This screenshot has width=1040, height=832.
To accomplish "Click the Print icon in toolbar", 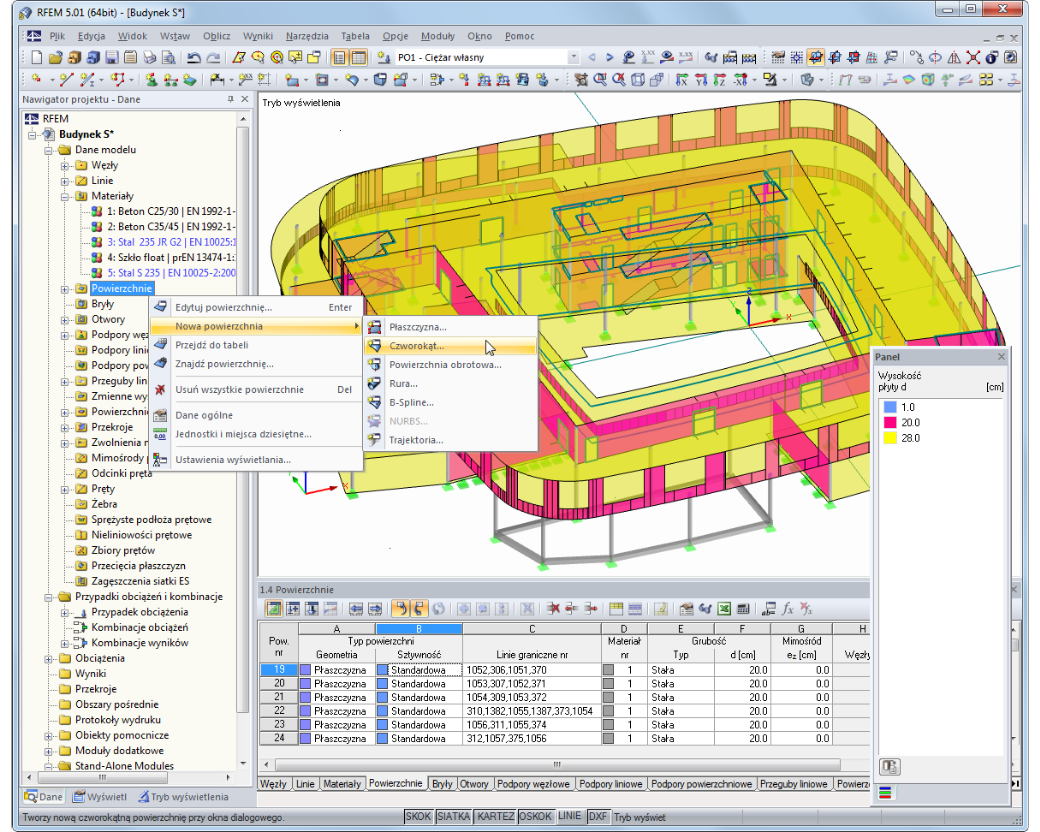I will tap(149, 58).
